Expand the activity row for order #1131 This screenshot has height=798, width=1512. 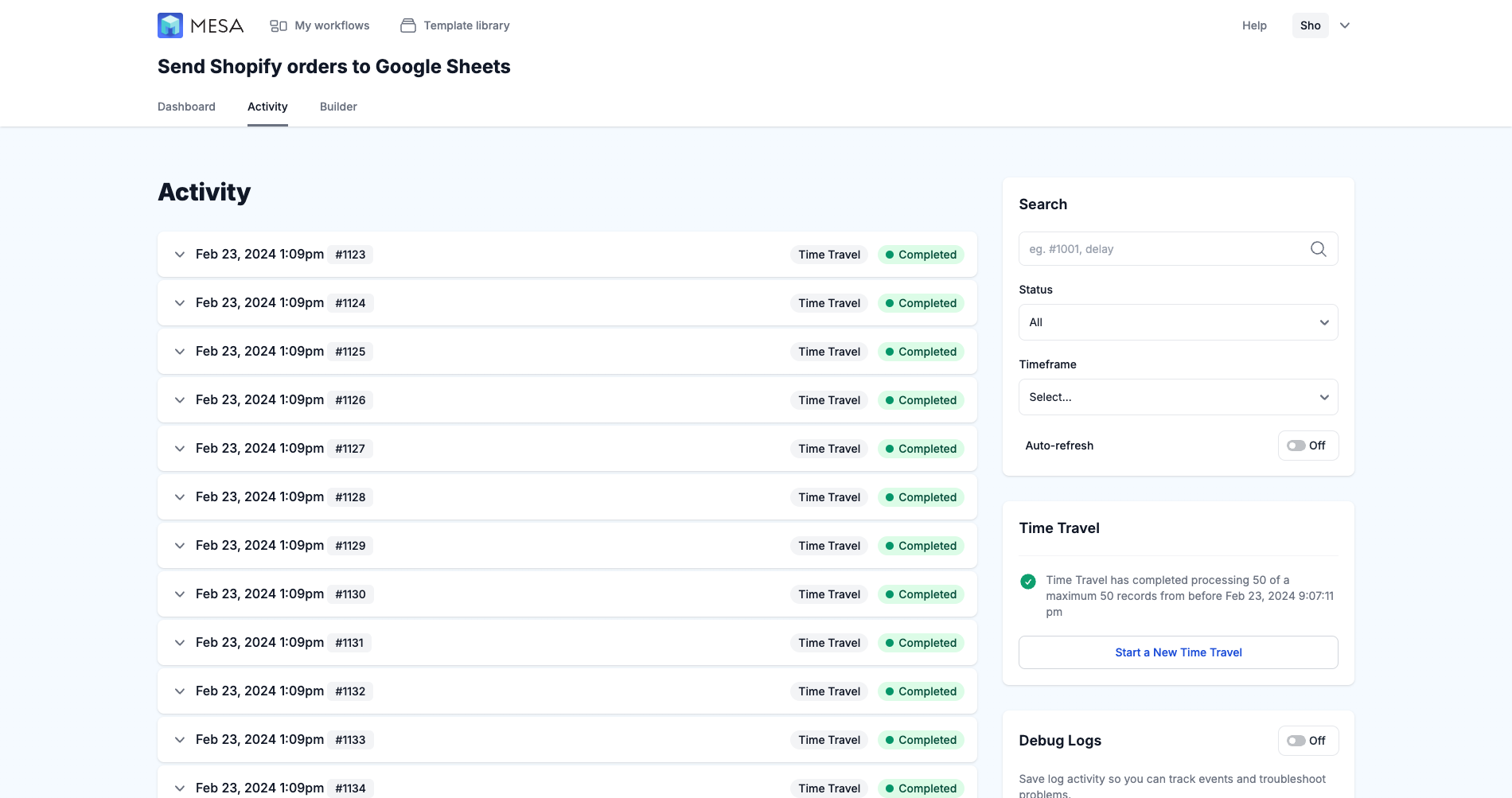click(x=180, y=643)
